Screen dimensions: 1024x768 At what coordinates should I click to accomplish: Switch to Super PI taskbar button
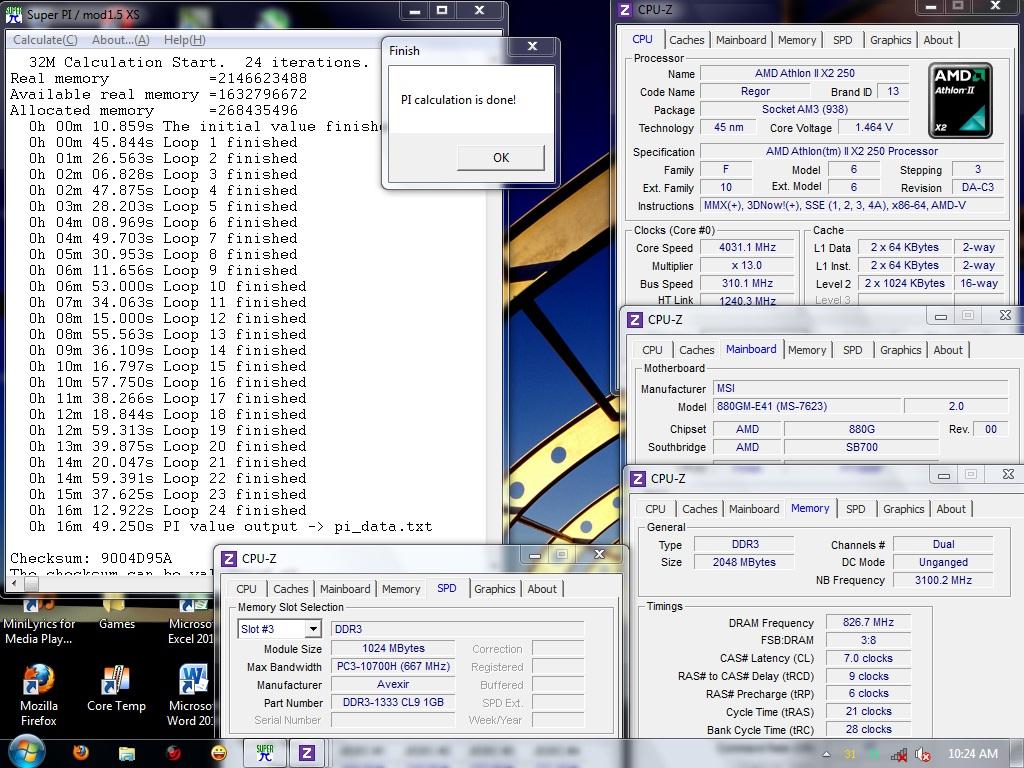(x=264, y=753)
